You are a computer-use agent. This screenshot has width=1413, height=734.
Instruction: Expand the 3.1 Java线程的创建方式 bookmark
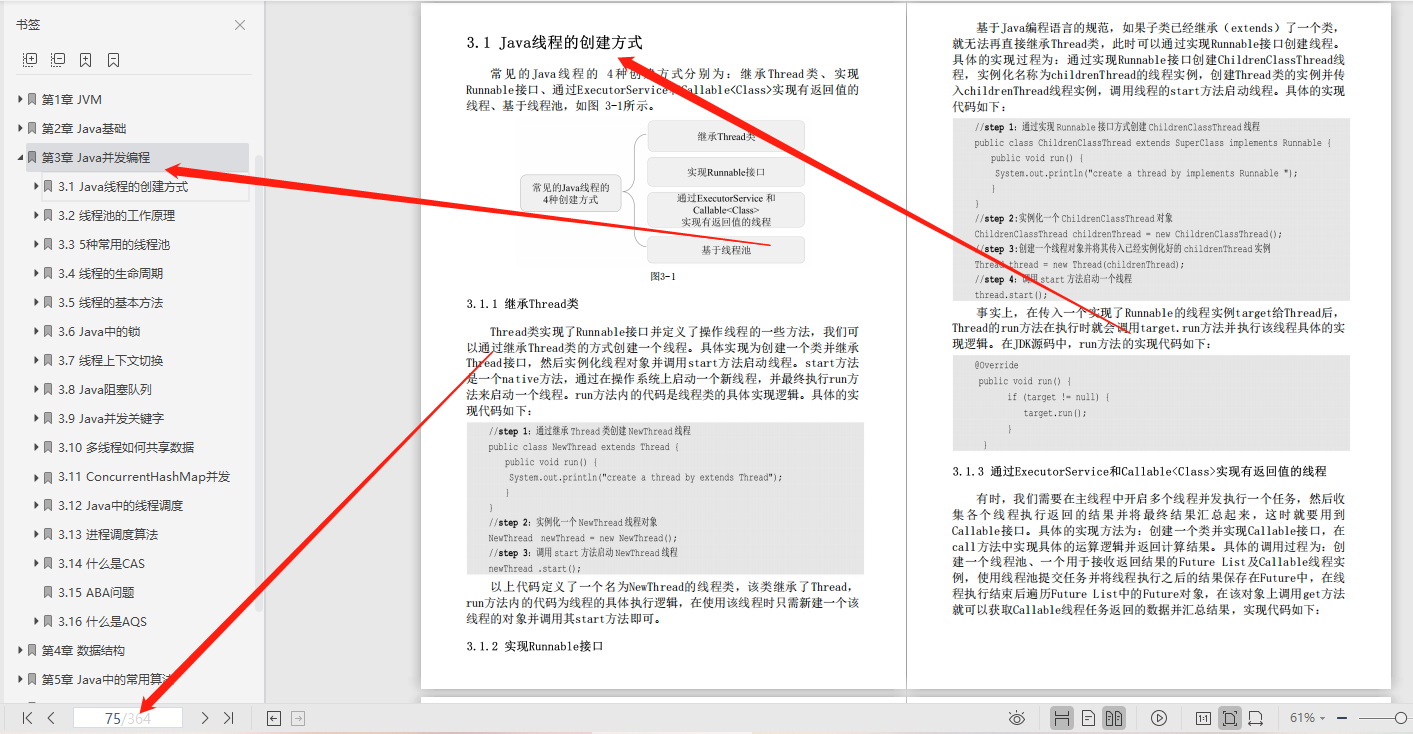coord(36,187)
